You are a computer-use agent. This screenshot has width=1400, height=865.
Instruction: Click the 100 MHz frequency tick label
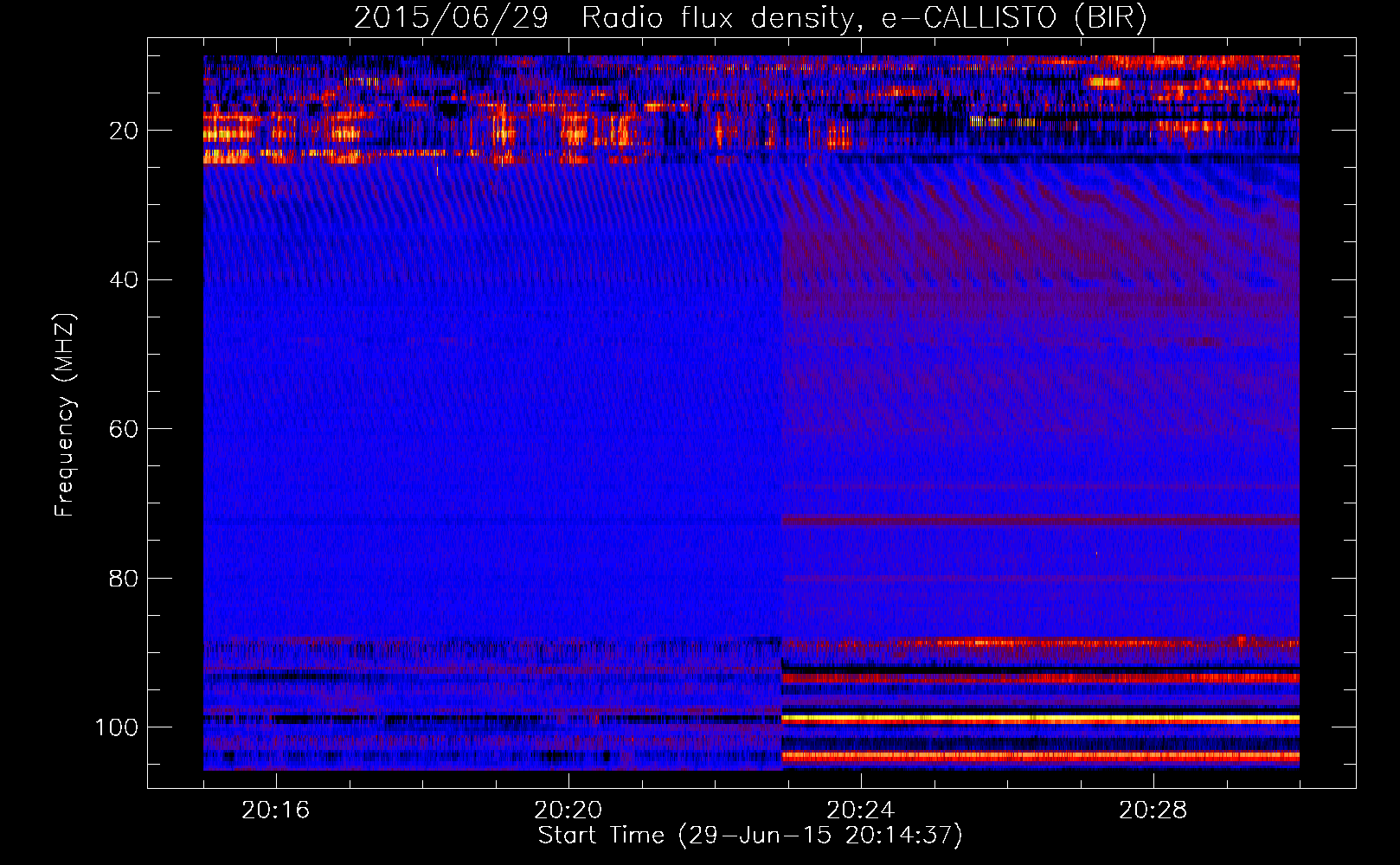click(x=117, y=727)
